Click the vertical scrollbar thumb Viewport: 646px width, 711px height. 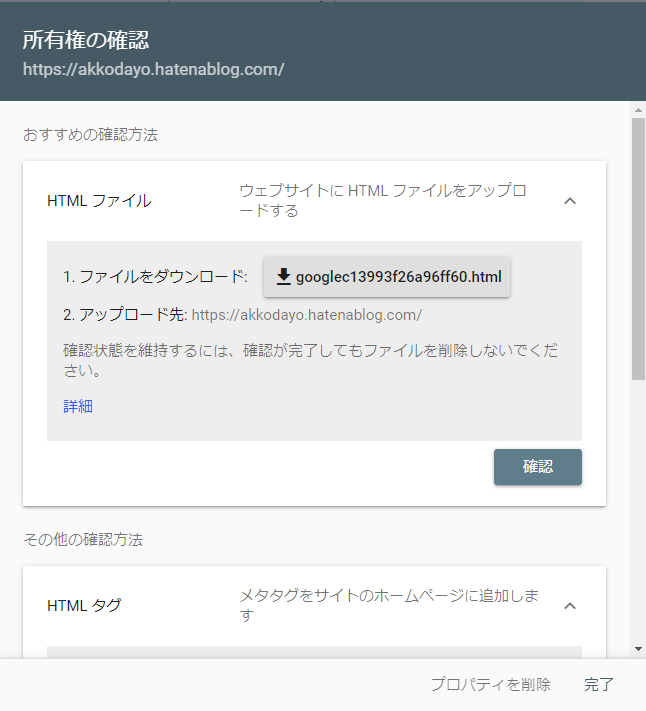[638, 248]
